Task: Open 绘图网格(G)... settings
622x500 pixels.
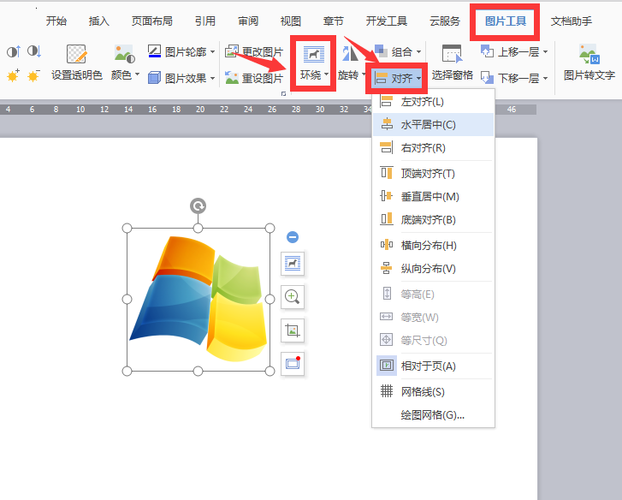Action: (433, 415)
